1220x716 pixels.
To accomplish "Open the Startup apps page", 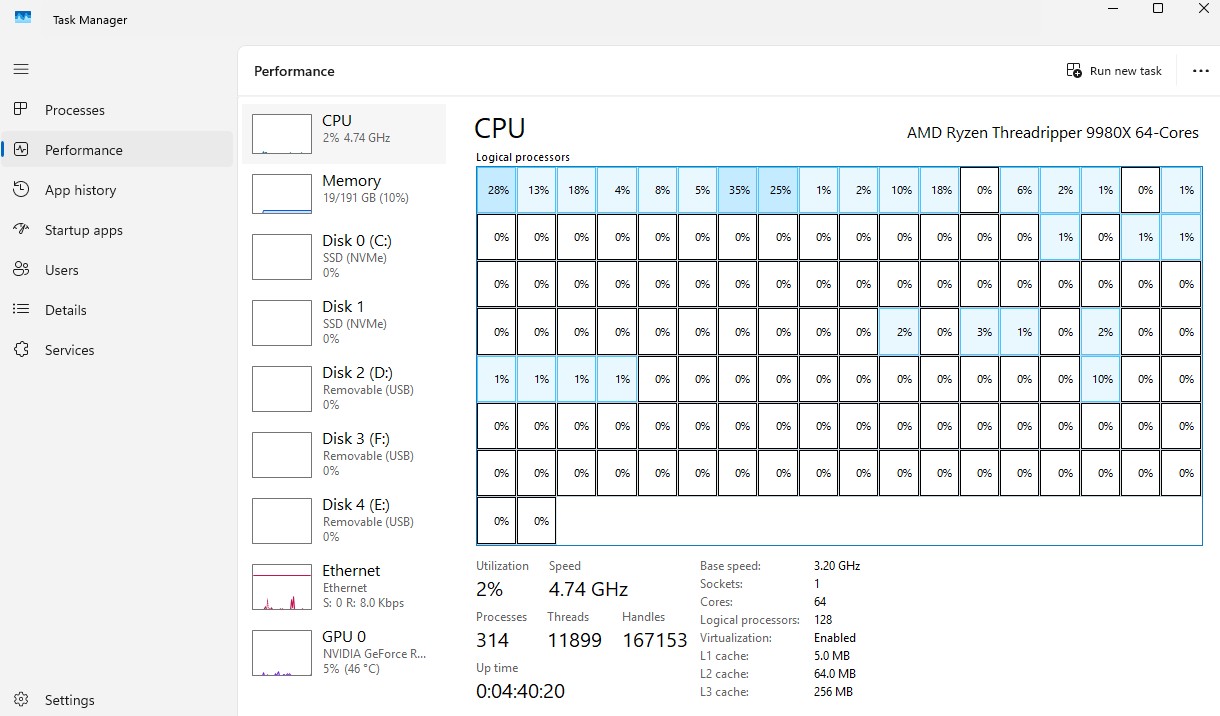I will [x=84, y=230].
